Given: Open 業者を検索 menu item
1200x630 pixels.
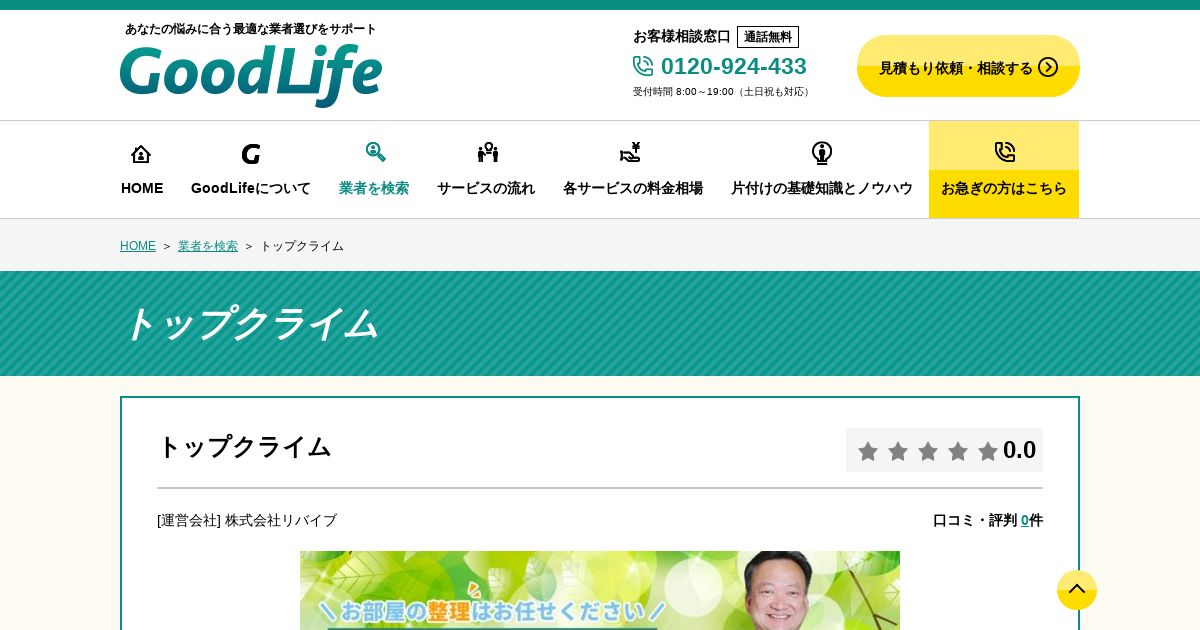Looking at the screenshot, I should tap(374, 170).
